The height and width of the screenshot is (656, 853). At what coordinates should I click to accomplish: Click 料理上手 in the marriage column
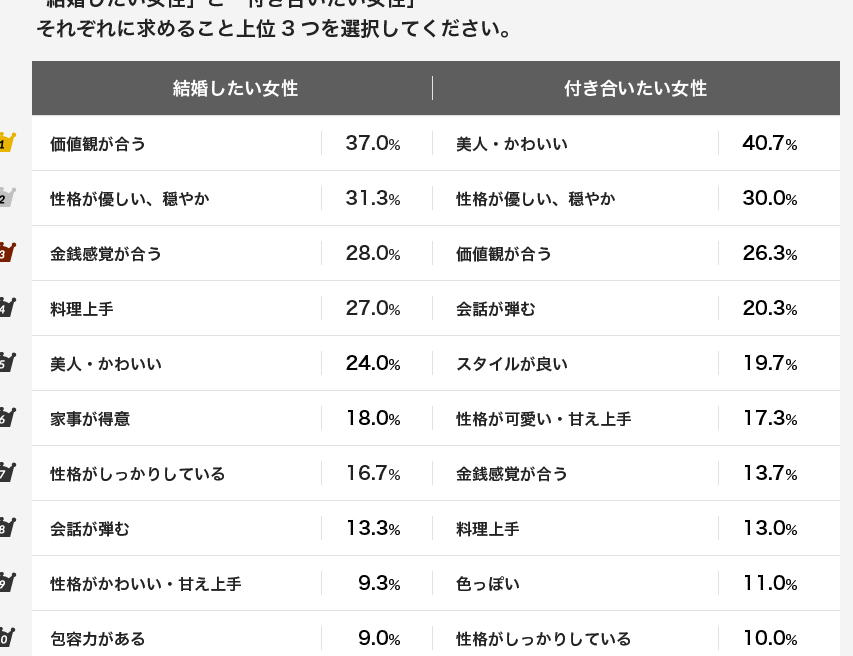(x=82, y=309)
